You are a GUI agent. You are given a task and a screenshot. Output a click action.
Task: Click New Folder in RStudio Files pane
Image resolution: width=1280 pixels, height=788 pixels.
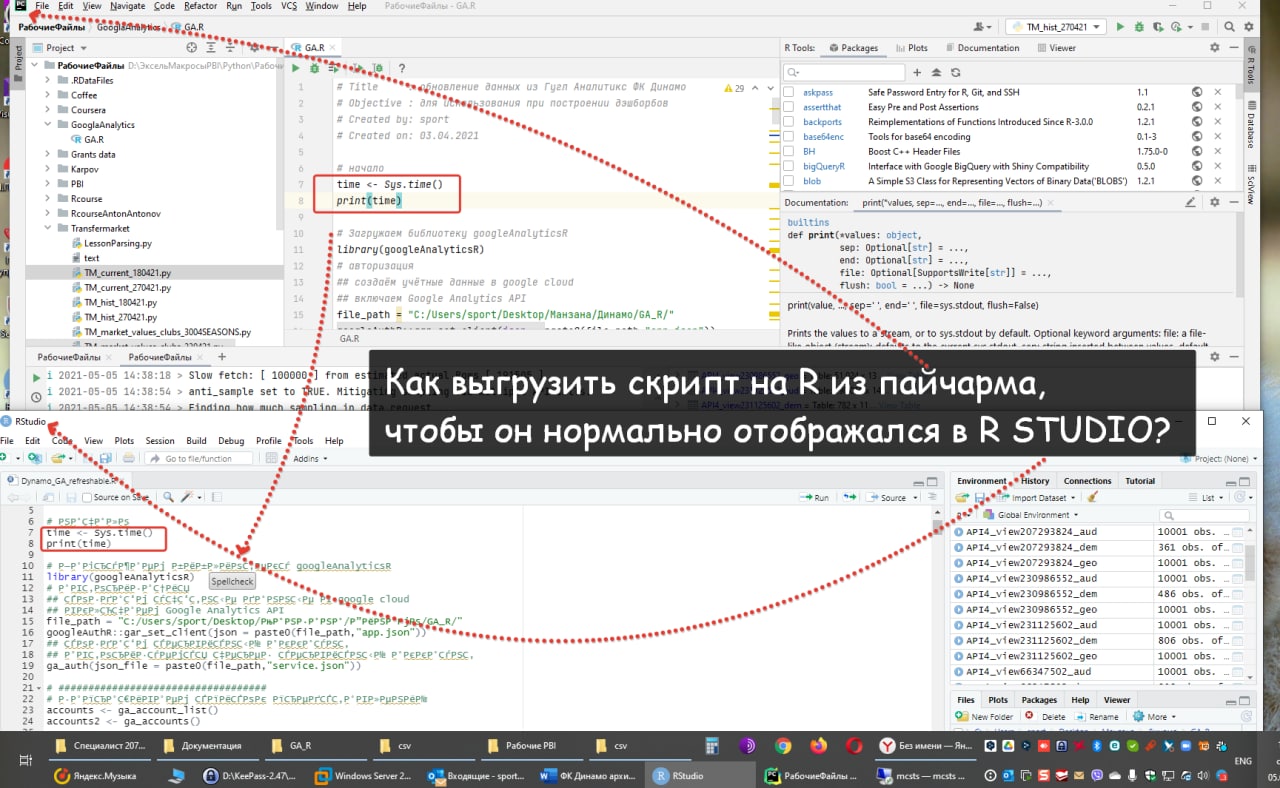pyautogui.click(x=985, y=716)
